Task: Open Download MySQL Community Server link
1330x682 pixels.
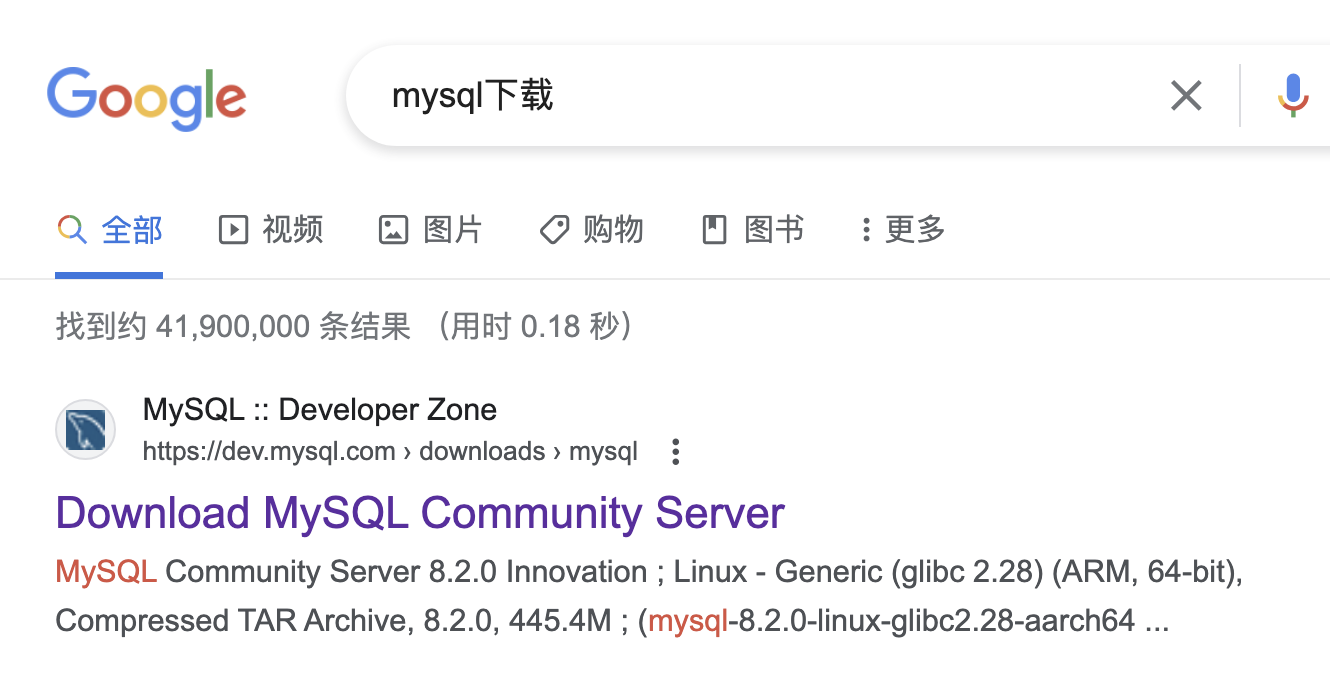Action: [420, 513]
